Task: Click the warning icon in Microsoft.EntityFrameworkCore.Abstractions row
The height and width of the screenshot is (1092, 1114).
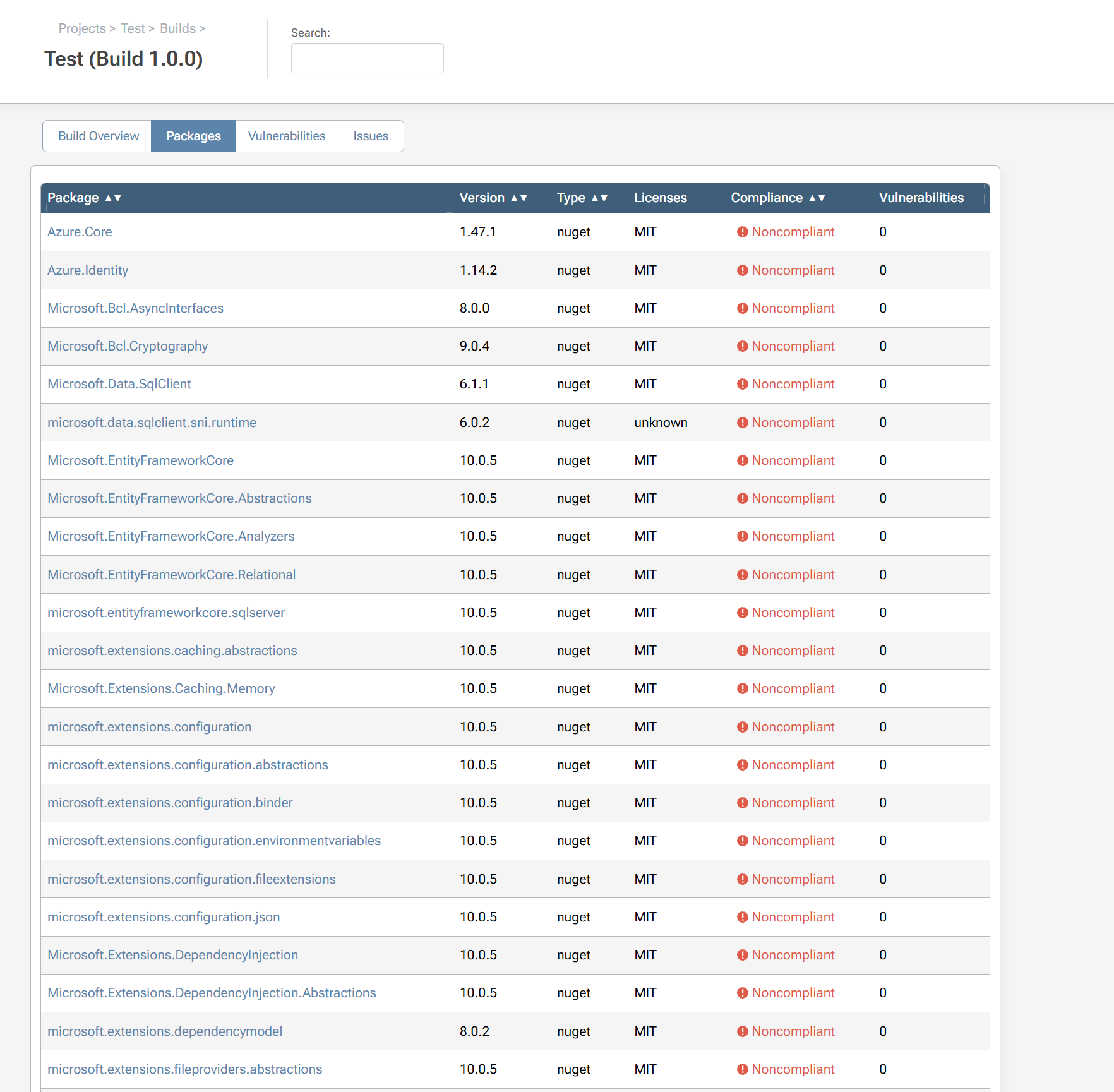Action: tap(743, 498)
